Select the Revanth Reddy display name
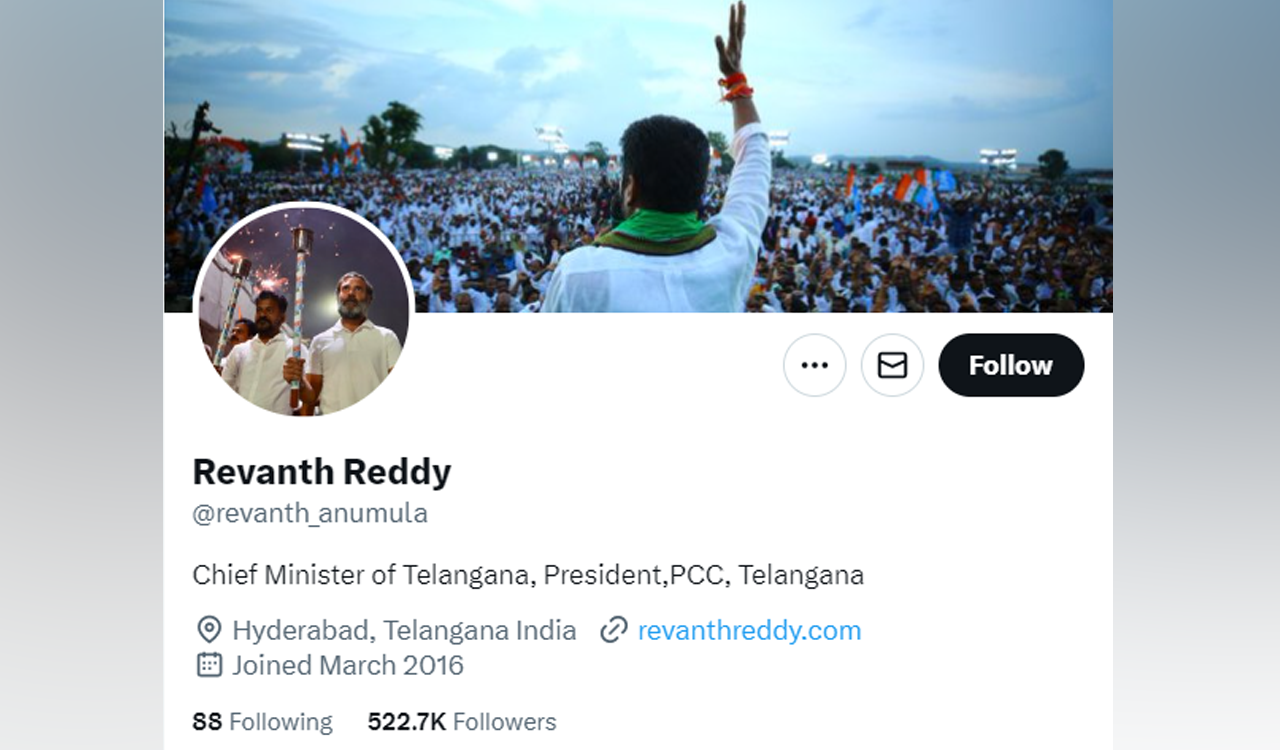The width and height of the screenshot is (1280, 750). 322,471
